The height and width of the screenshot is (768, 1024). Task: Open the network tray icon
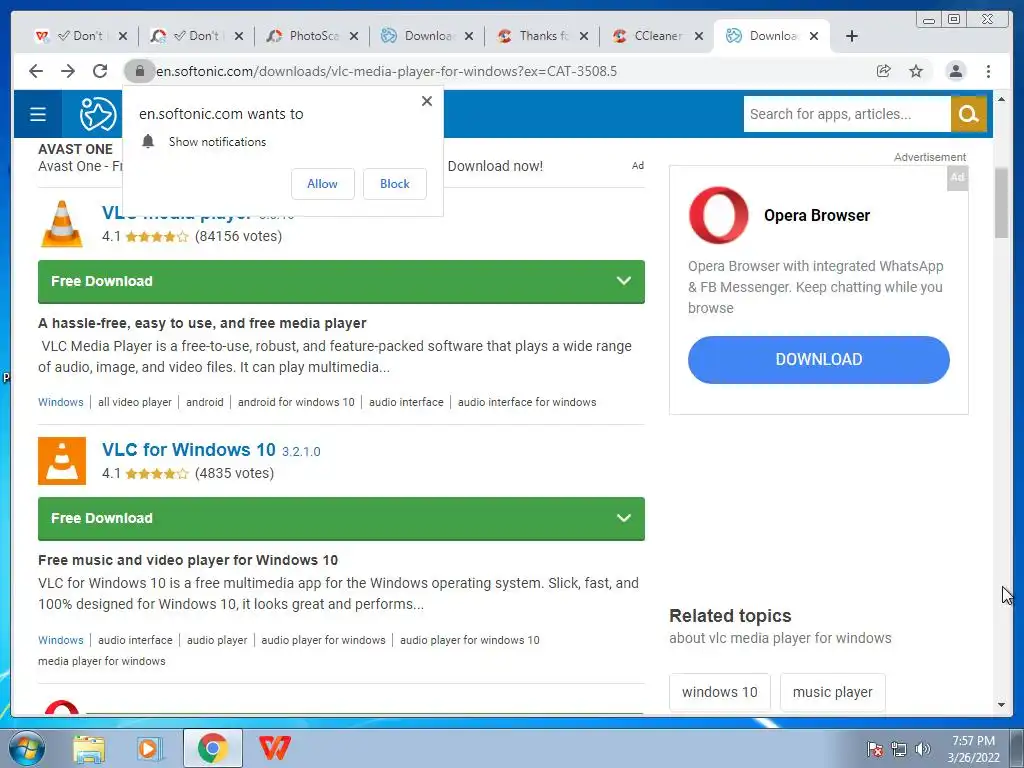tap(899, 749)
